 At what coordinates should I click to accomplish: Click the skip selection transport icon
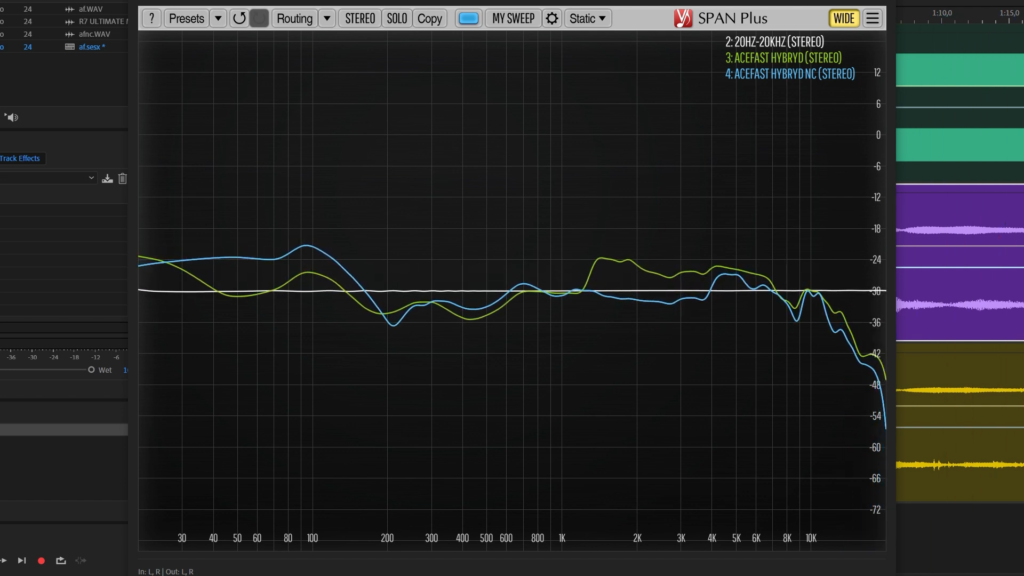pyautogui.click(x=81, y=560)
